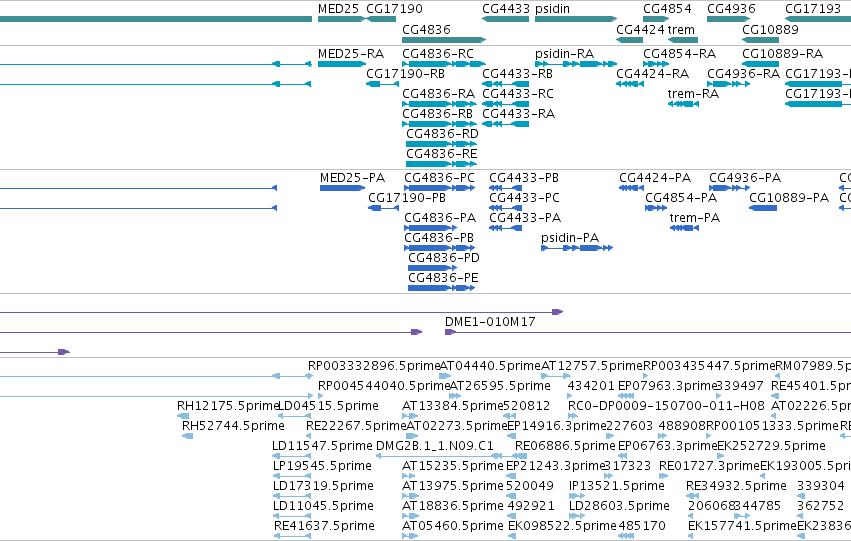Click EST LP19545.5prime
This screenshot has width=851, height=541.
tap(322, 466)
